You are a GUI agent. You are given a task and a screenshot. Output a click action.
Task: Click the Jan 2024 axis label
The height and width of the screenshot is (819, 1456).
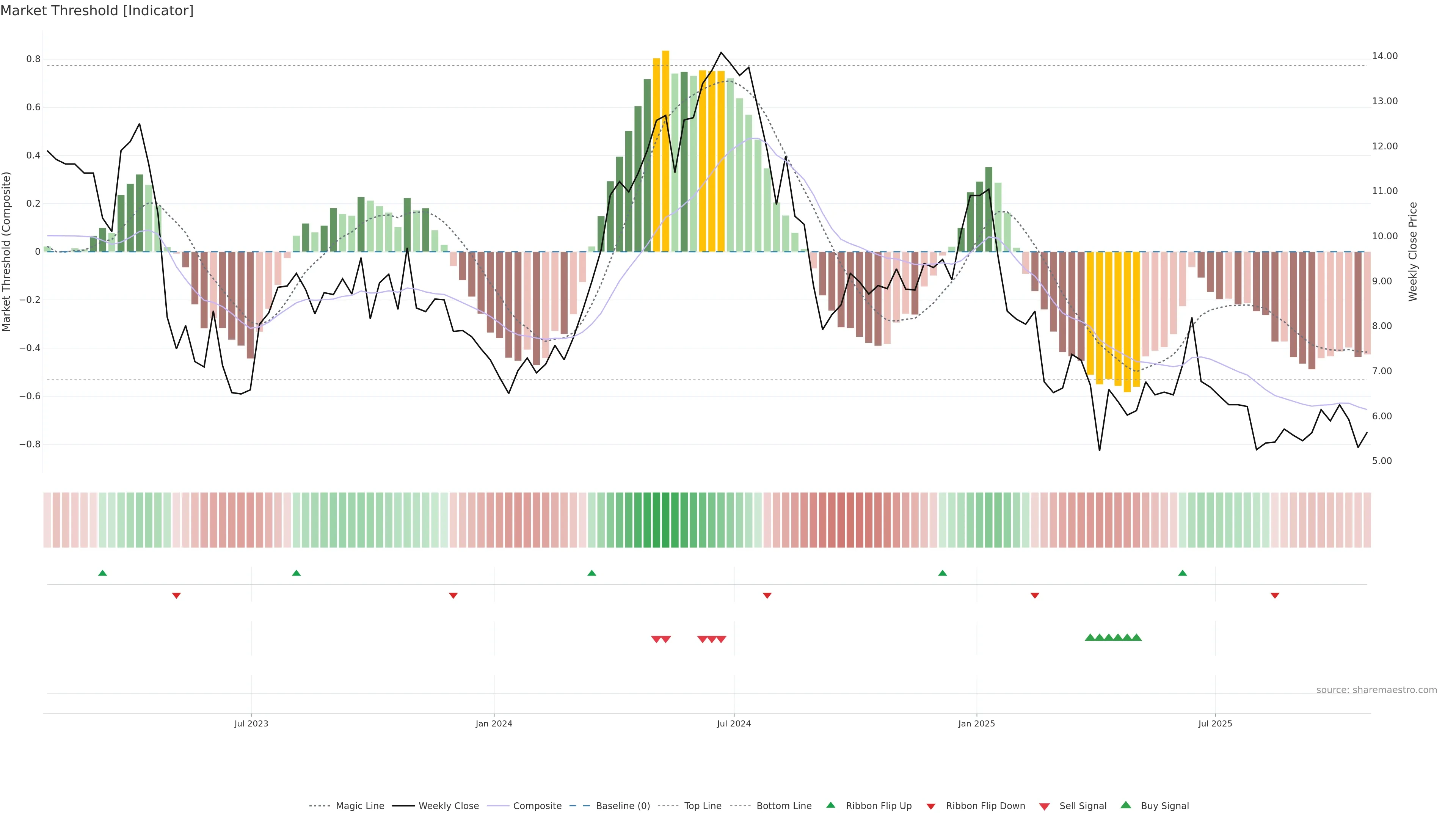click(493, 723)
